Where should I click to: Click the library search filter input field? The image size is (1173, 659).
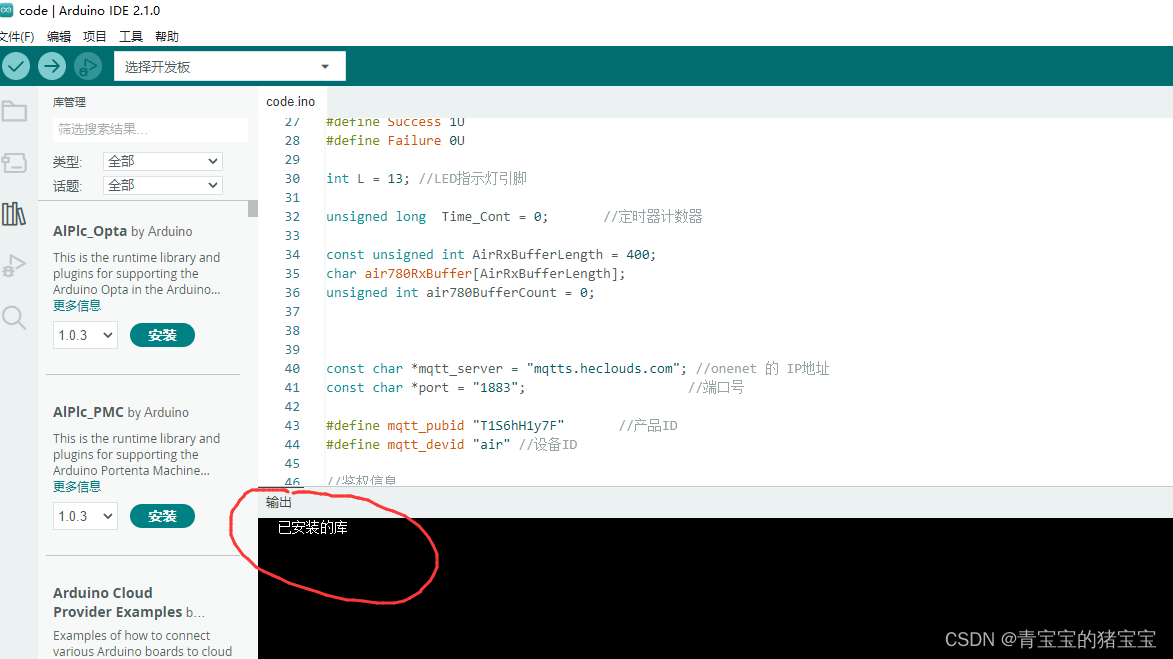[x=150, y=129]
